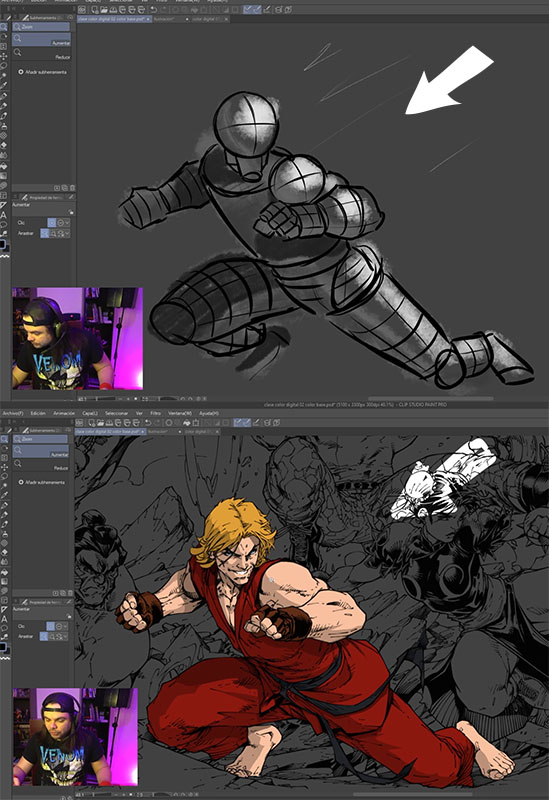Choose the Pen tool in the upper window
Screen dimensions: 549x800
(x=4, y=96)
